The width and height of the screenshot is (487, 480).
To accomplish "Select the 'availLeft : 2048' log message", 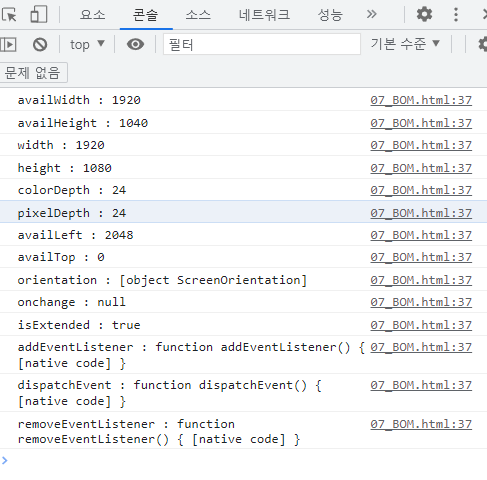I will click(x=75, y=235).
